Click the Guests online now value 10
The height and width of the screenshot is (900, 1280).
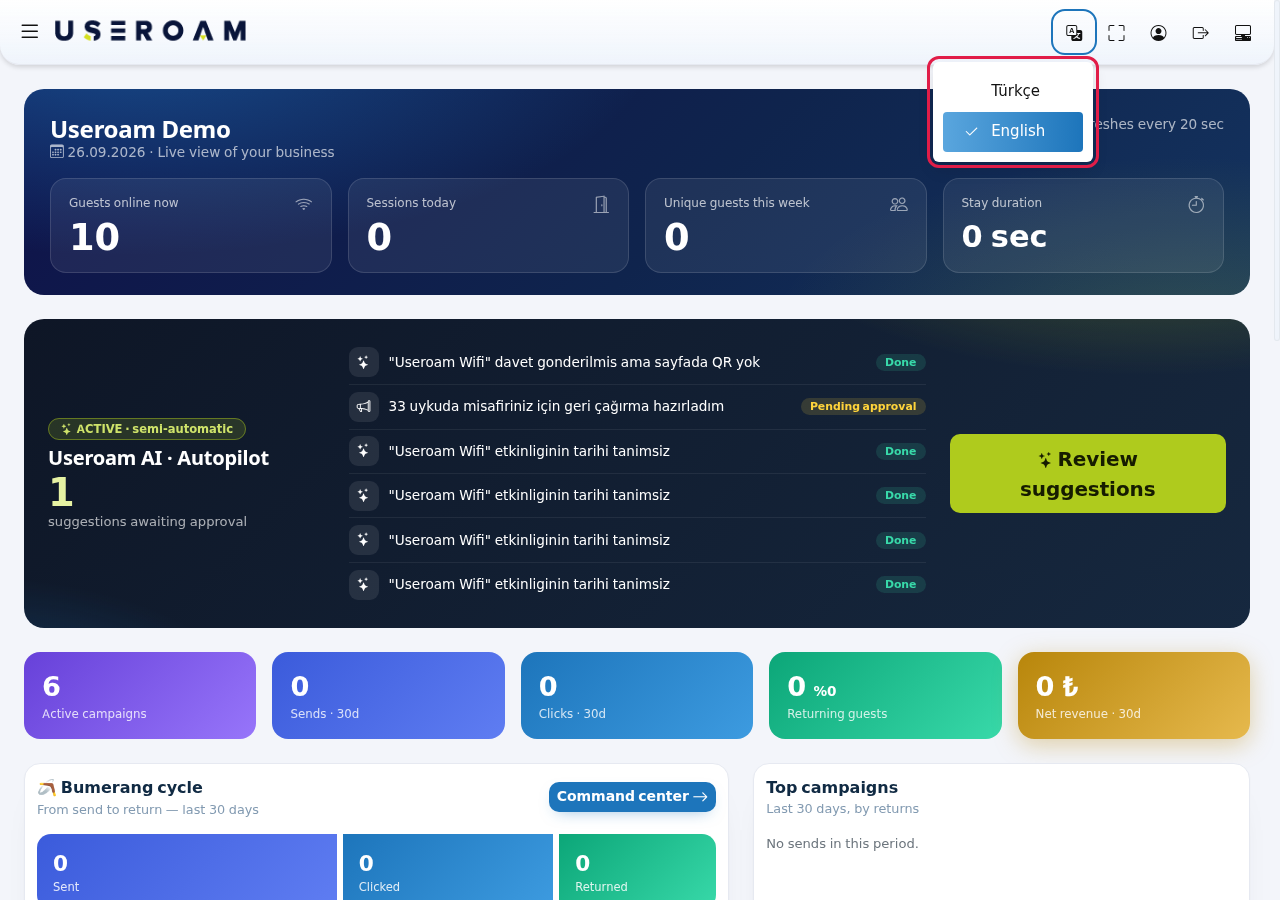pos(94,238)
